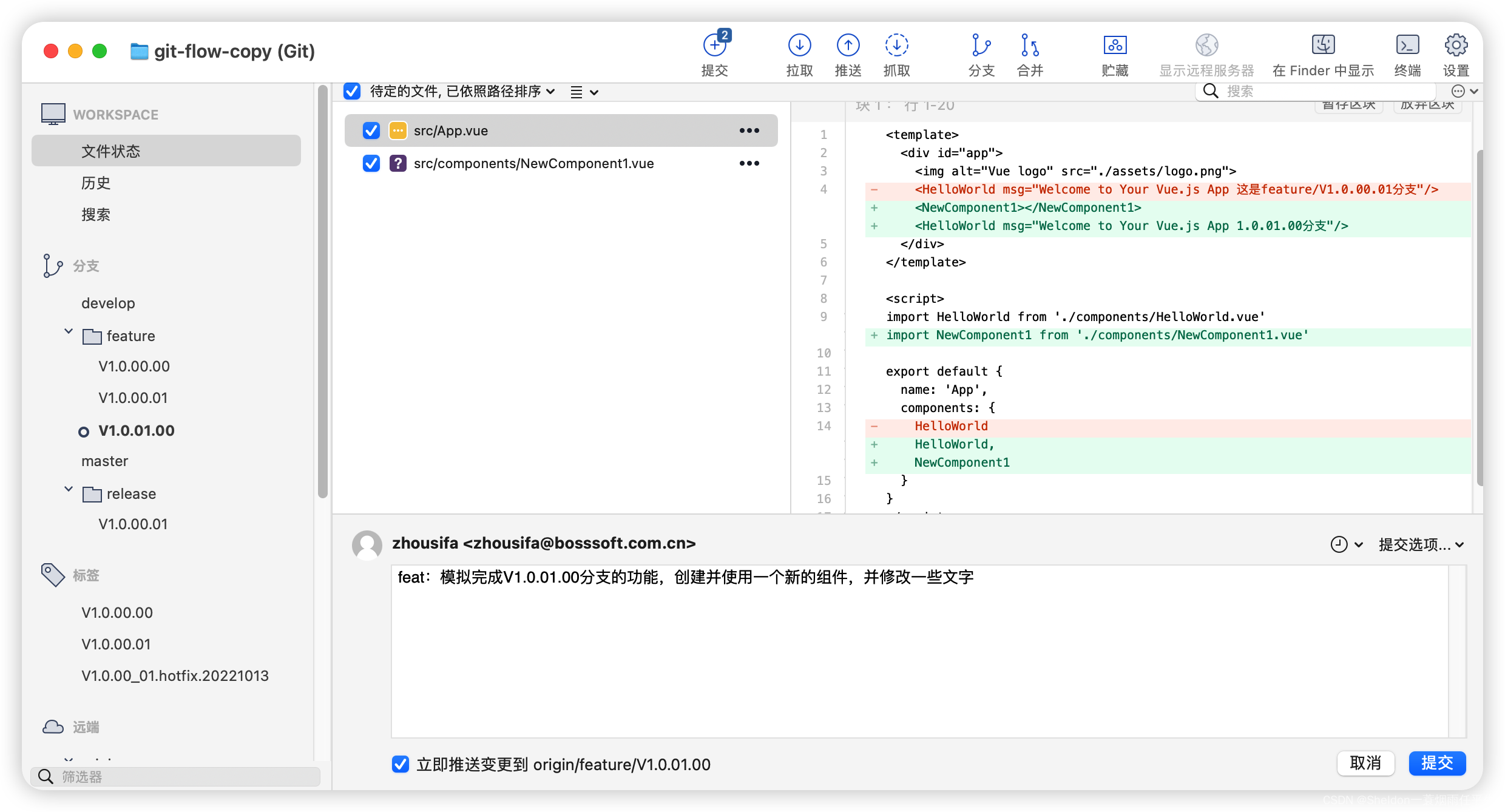1505x812 pixels.
Task: Select current branch V1.0.01.00
Action: [137, 430]
